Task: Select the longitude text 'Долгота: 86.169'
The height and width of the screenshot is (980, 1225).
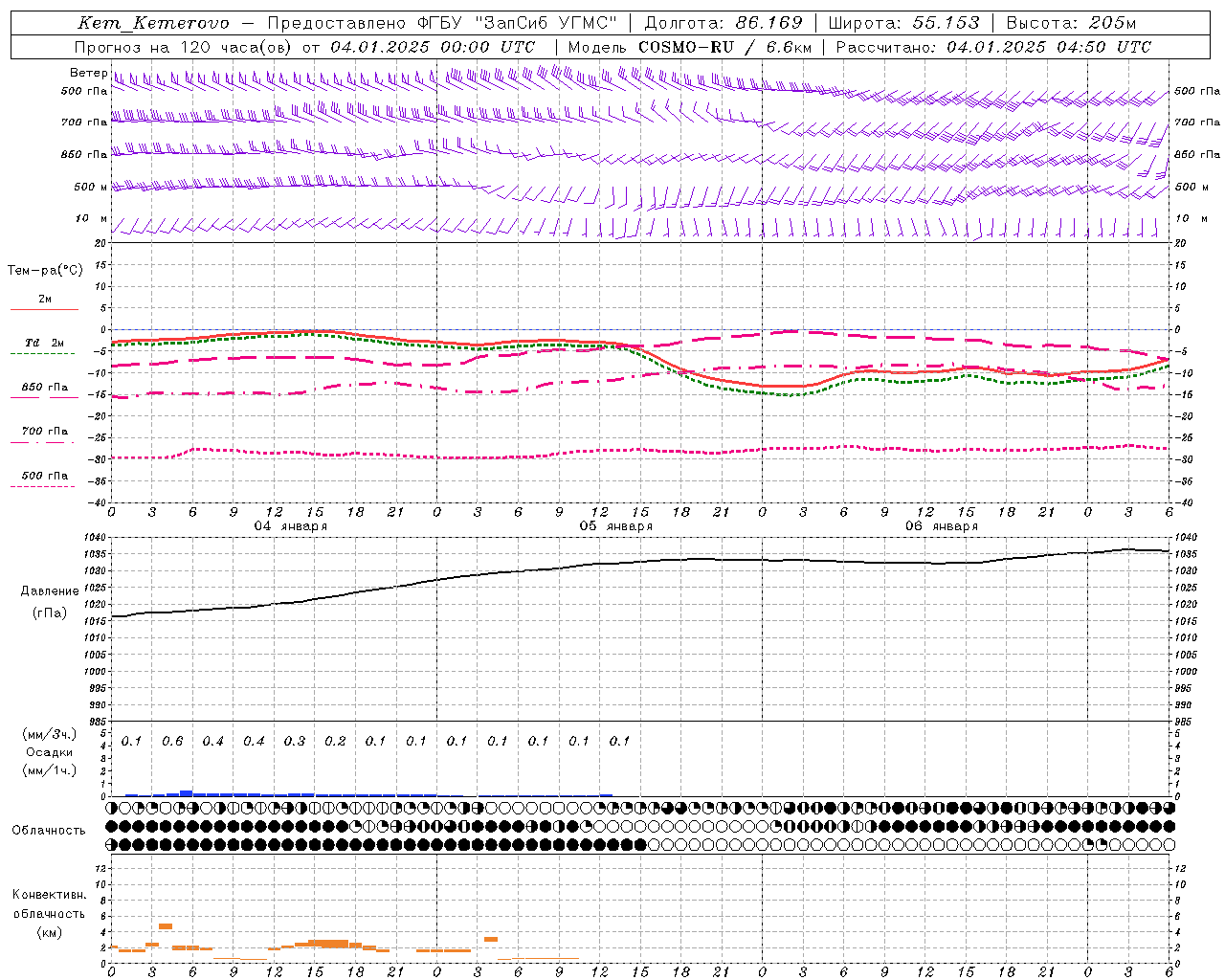Action: 724,23
